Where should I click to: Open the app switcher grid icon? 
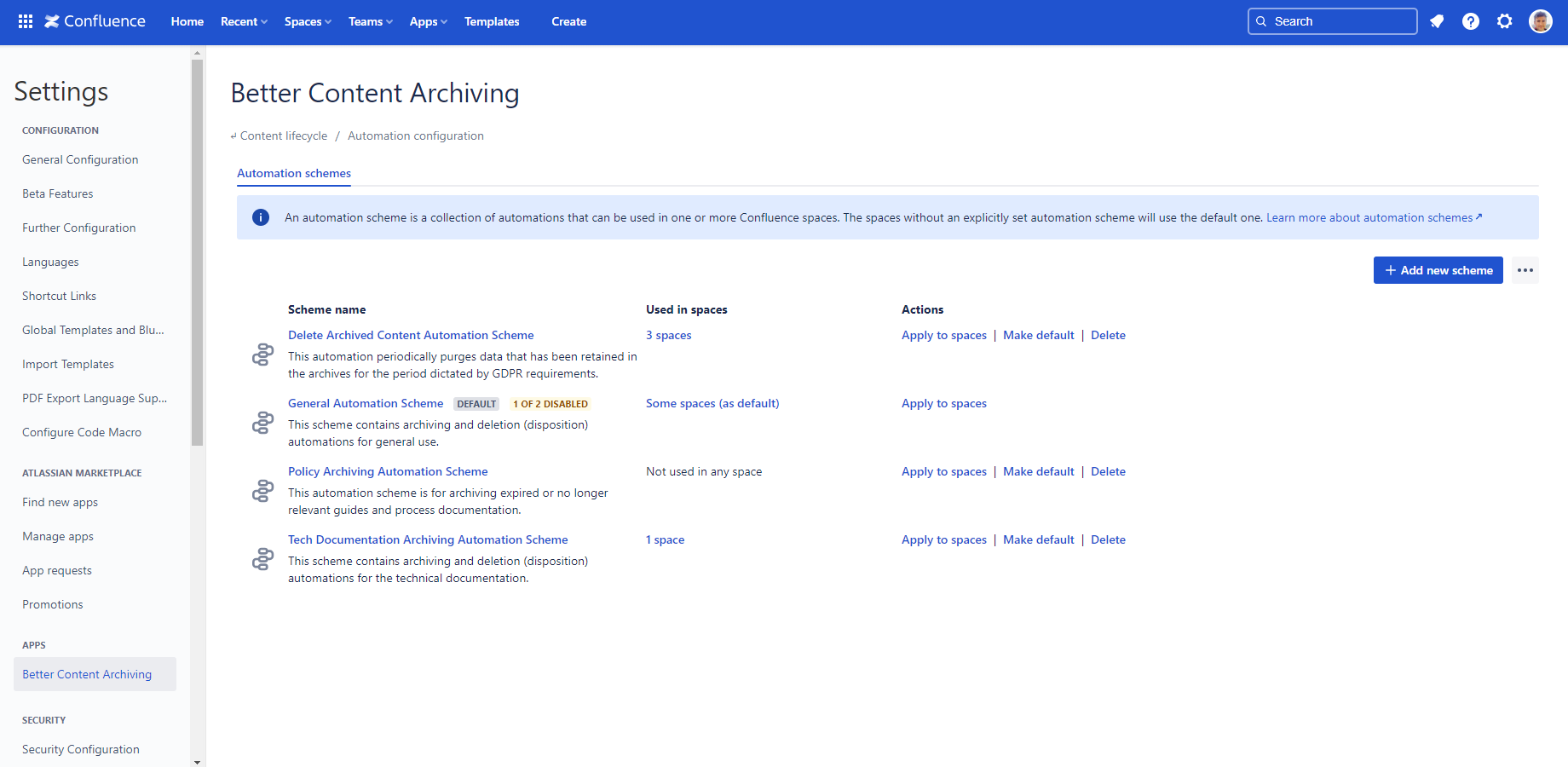pyautogui.click(x=26, y=21)
